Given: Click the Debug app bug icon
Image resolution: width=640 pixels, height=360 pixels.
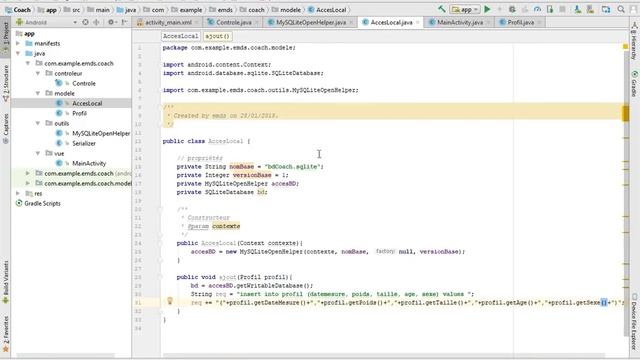Looking at the screenshot, I should [x=512, y=9].
